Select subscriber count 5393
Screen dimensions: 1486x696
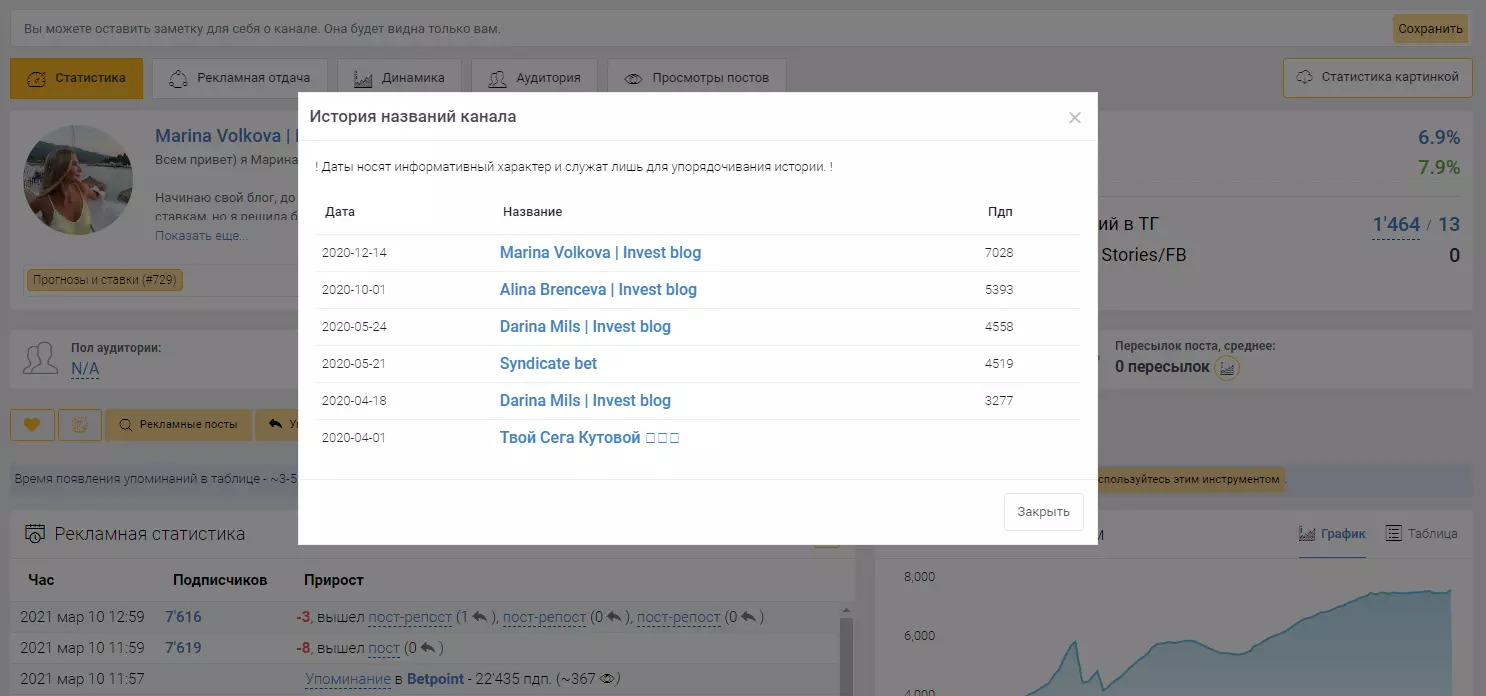(999, 290)
